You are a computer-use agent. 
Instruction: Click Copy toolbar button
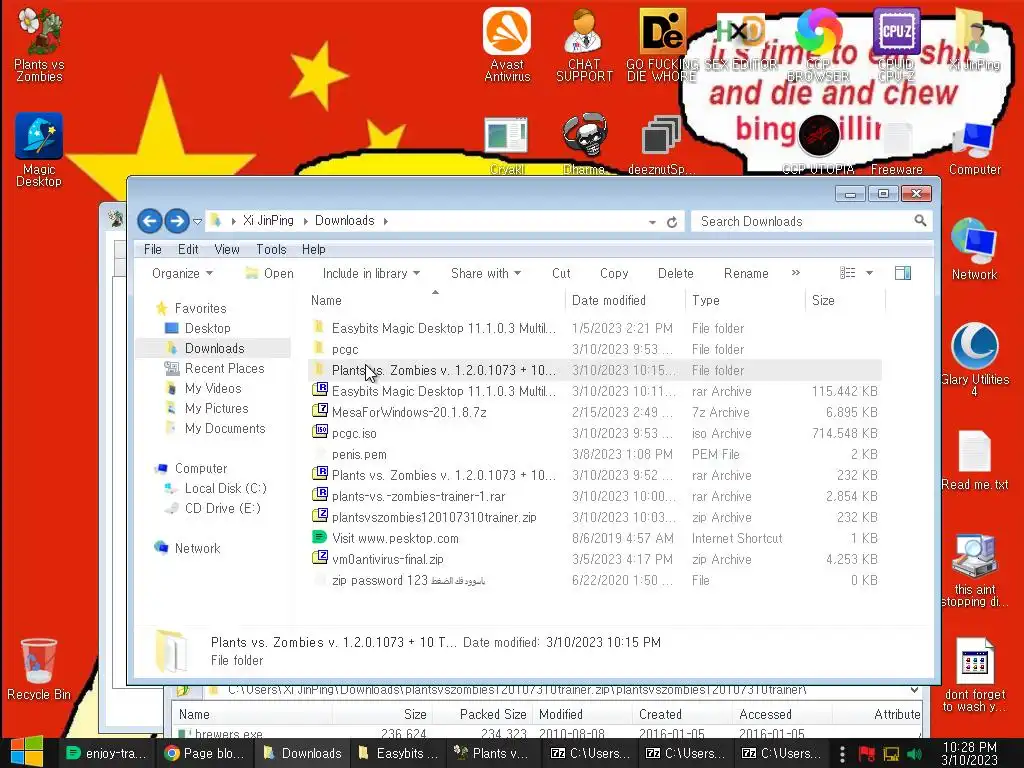pyautogui.click(x=614, y=273)
